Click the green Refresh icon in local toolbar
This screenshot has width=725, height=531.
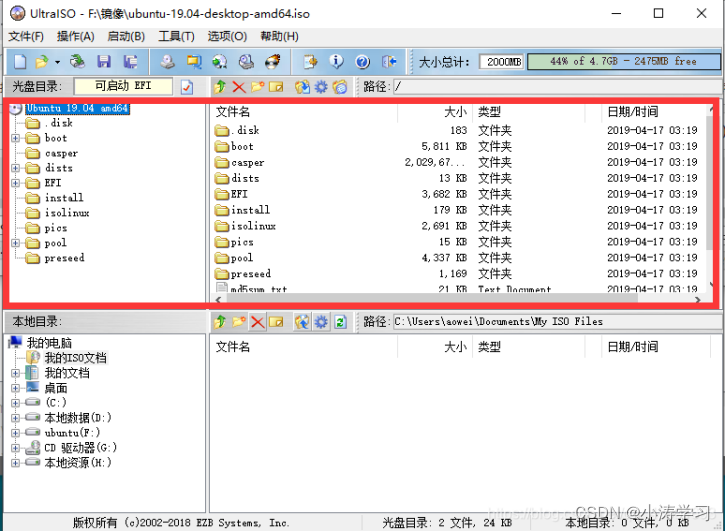tap(340, 322)
